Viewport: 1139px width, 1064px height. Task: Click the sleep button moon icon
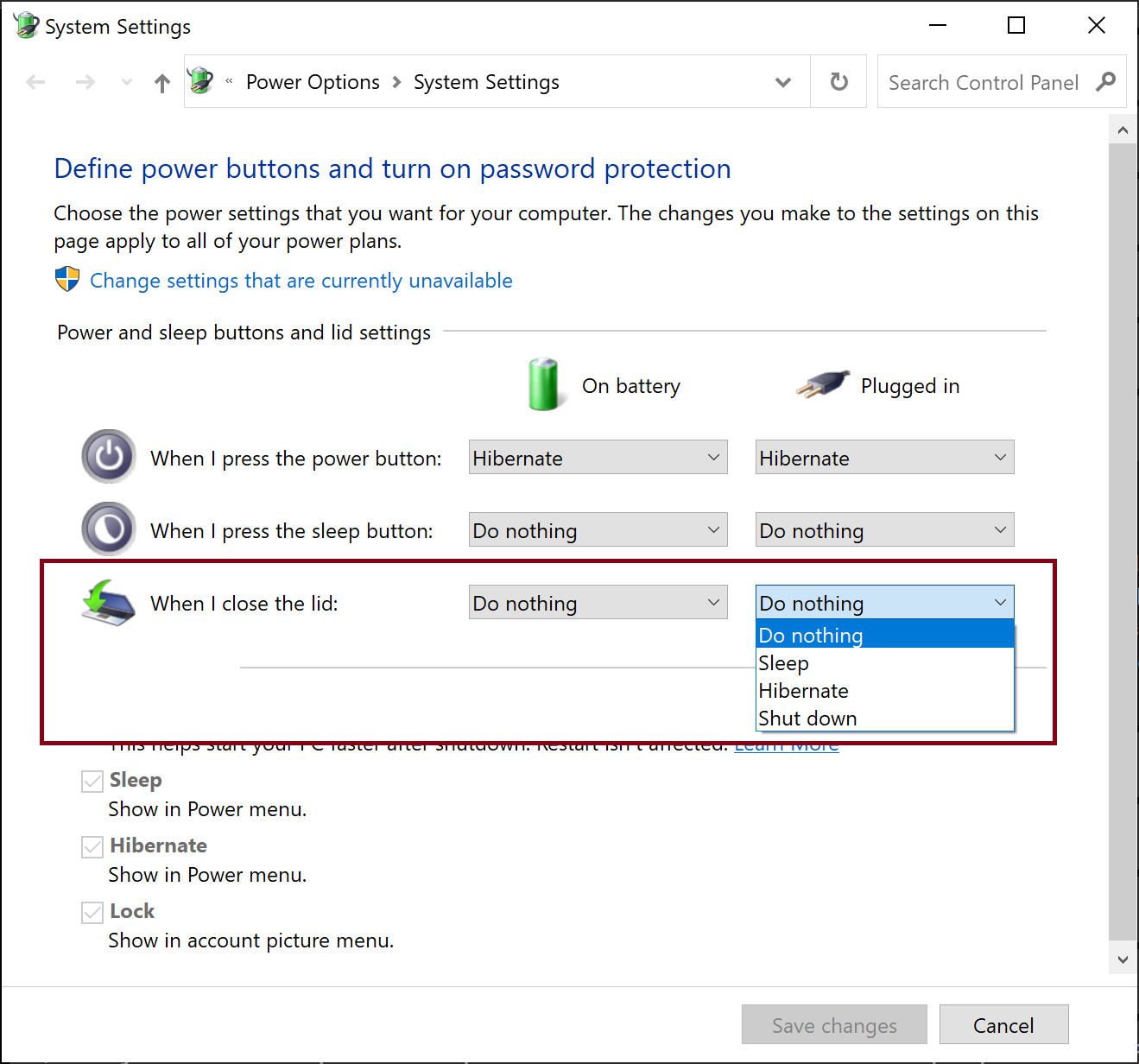109,529
